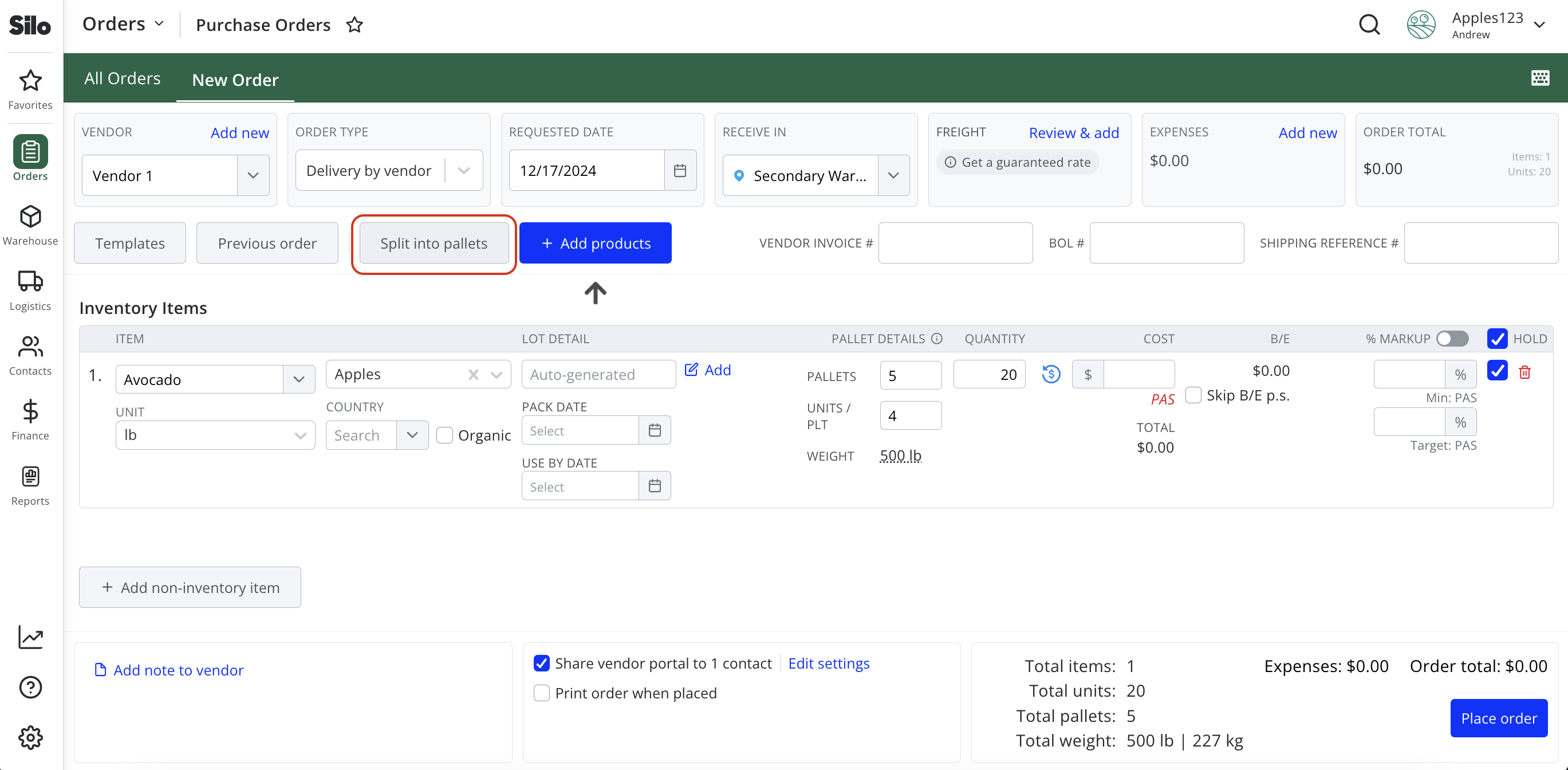
Task: Click the cost history refresh icon
Action: pos(1051,374)
